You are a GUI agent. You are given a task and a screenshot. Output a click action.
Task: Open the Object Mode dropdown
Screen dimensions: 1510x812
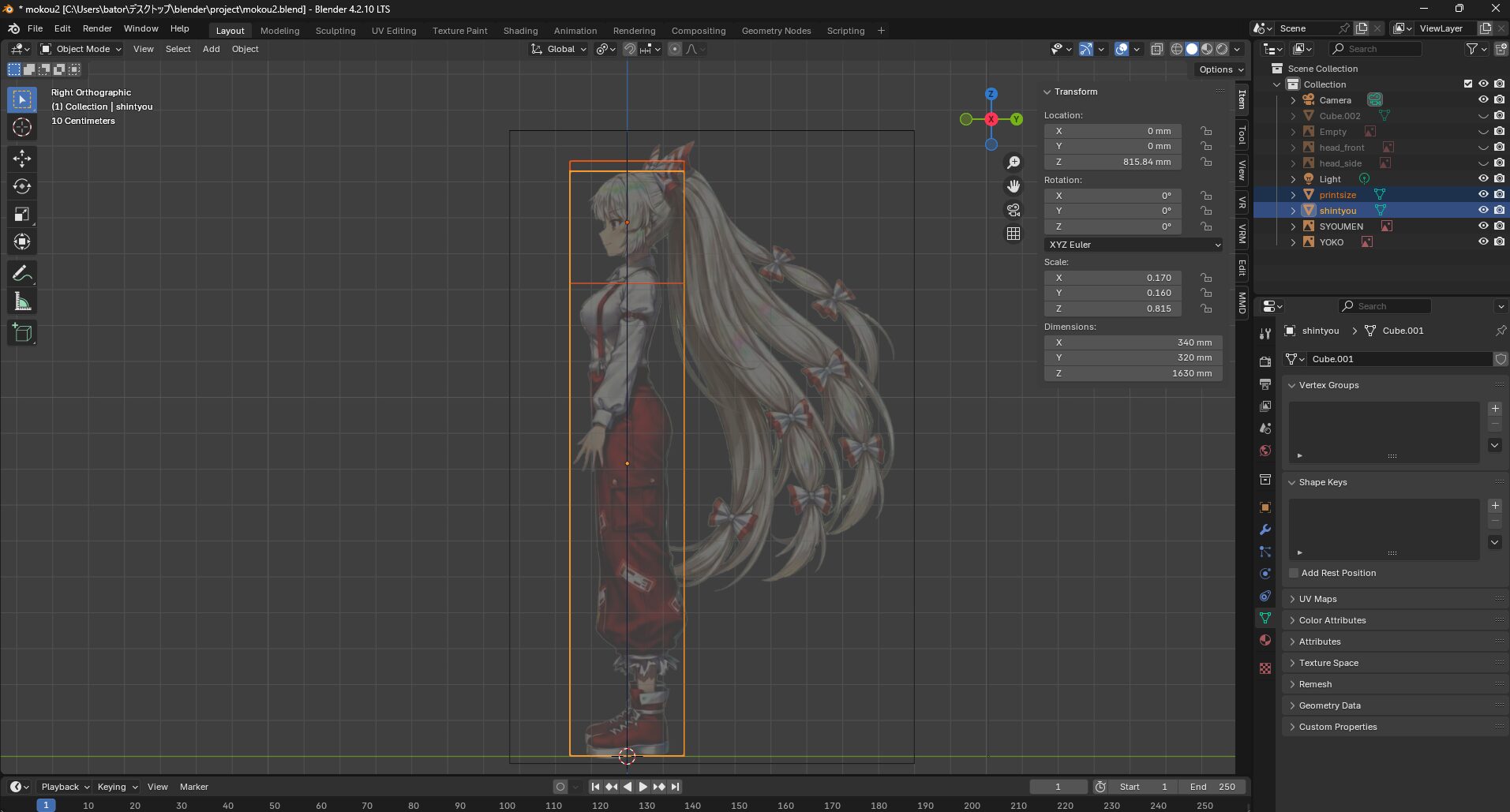tap(81, 49)
